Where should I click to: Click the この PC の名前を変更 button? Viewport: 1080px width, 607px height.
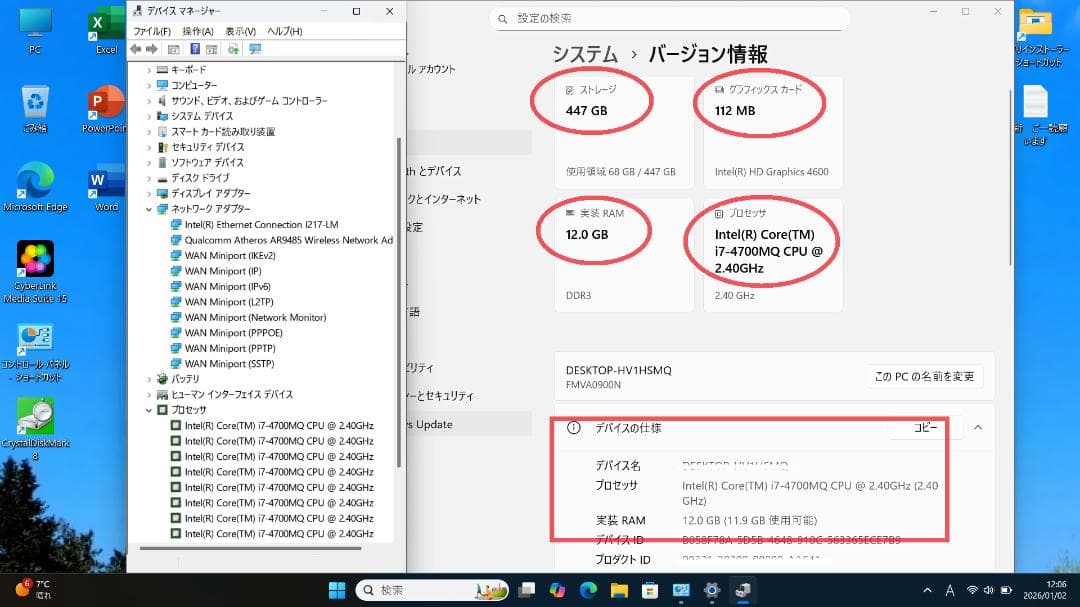tap(923, 376)
